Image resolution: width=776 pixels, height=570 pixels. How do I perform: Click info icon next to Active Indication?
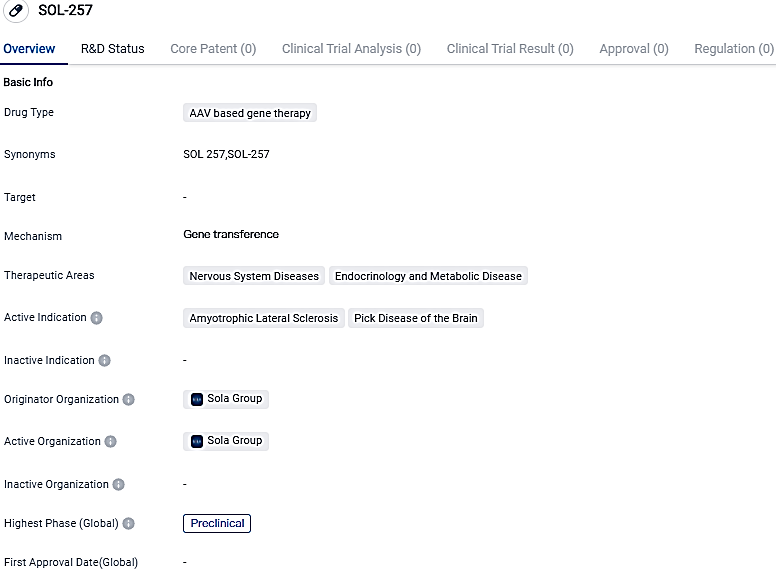click(97, 318)
